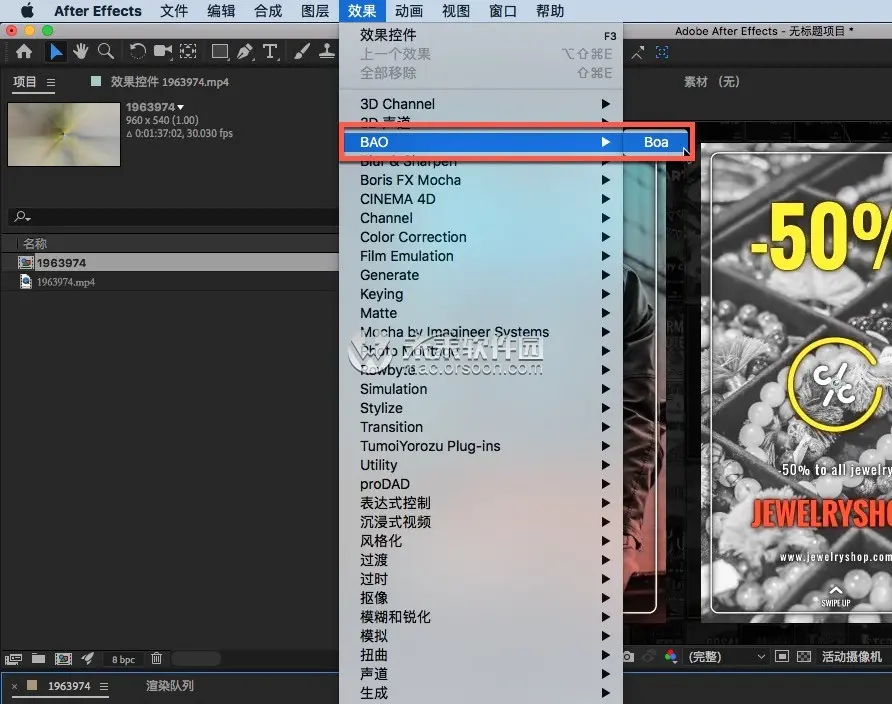Open the Project panel hamburger menu
Viewport: 892px width, 704px height.
pos(51,82)
